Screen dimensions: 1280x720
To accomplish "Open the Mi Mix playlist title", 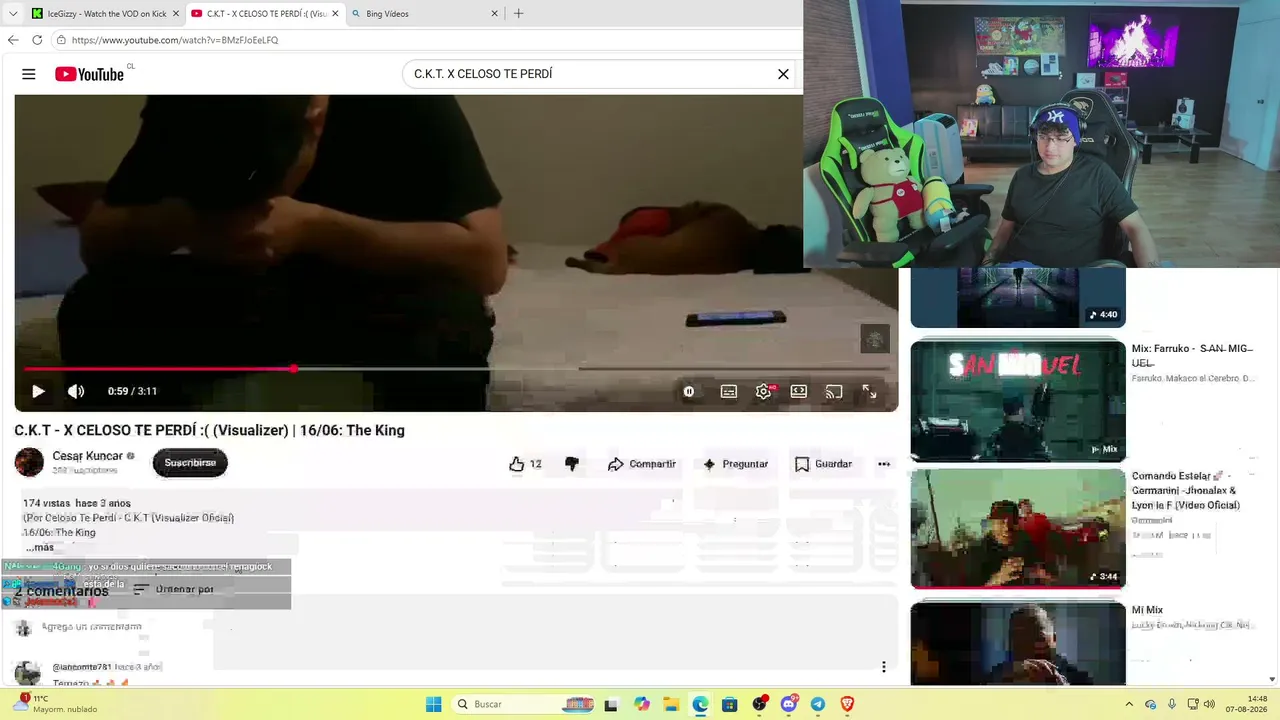I will coord(1147,610).
